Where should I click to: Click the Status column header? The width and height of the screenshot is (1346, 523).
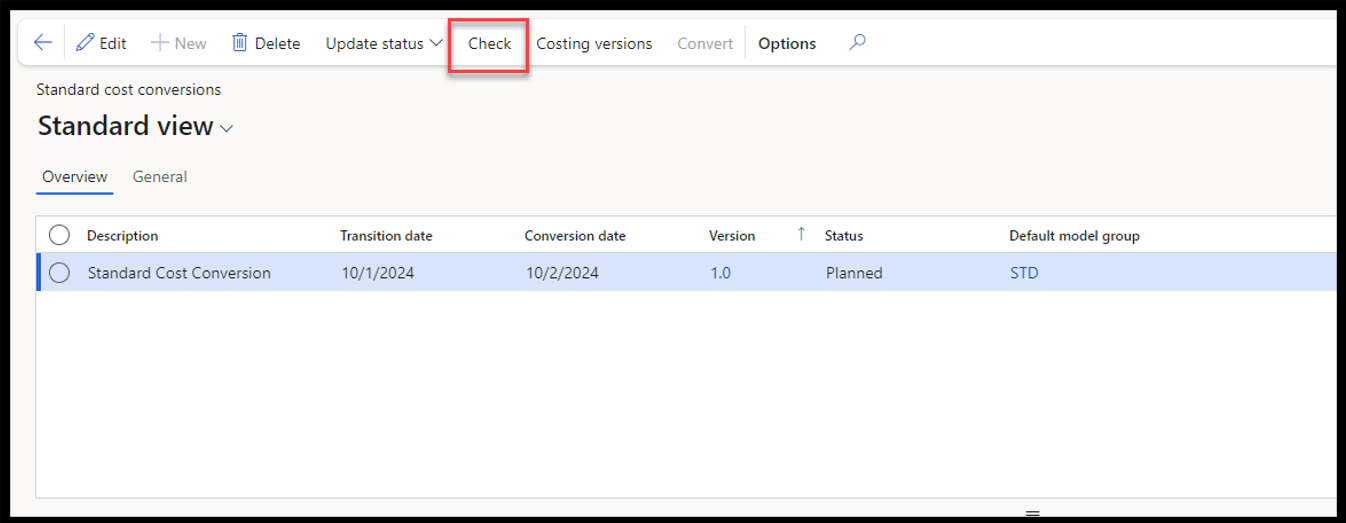coord(844,236)
